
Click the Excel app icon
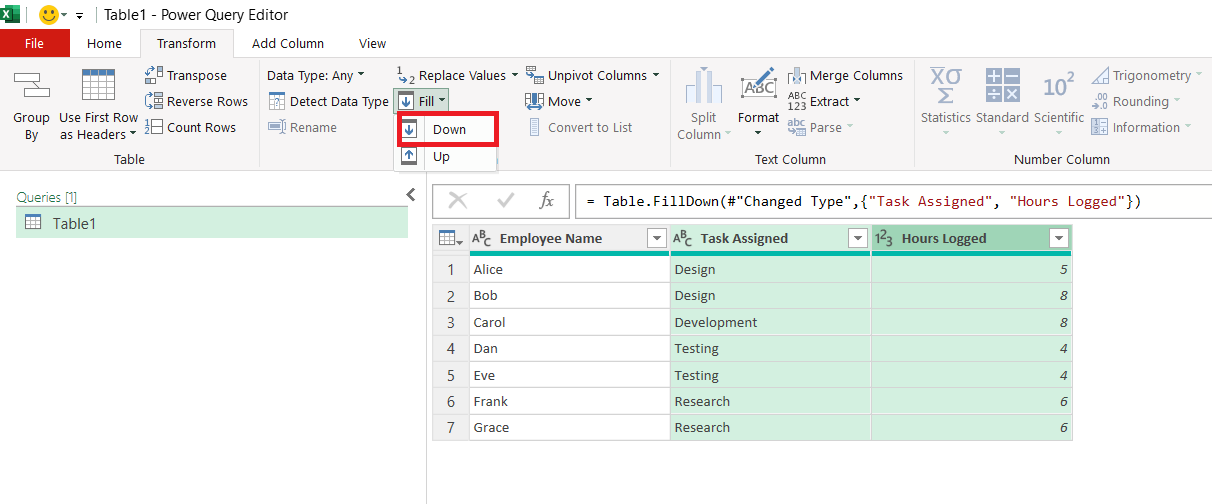tap(9, 15)
